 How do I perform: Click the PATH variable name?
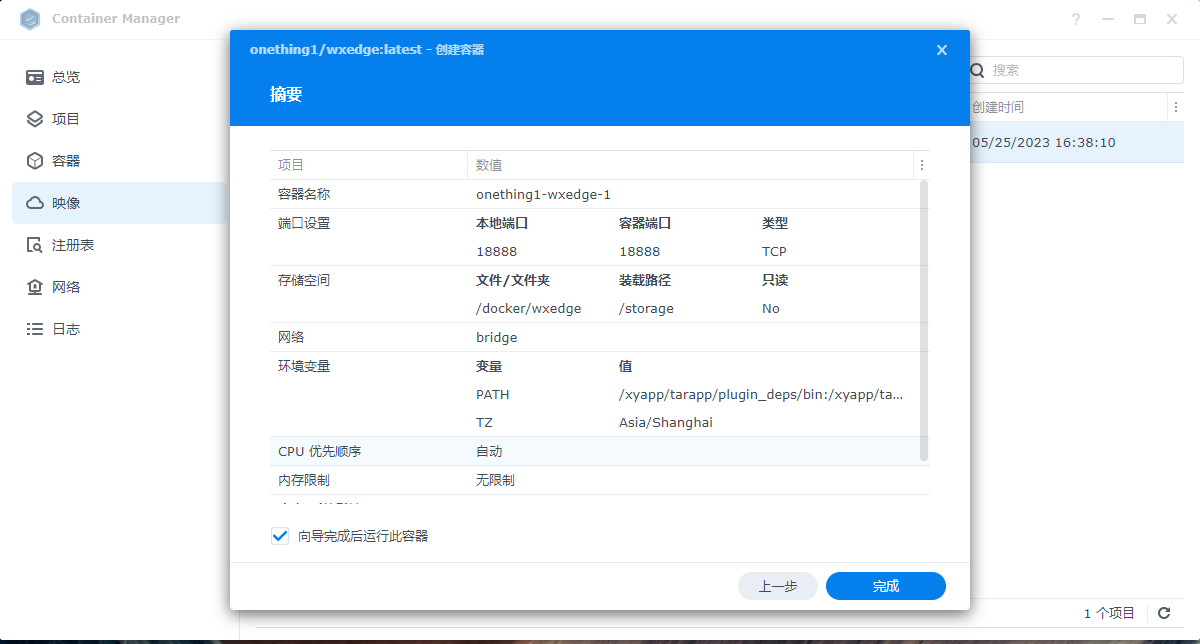(x=493, y=395)
